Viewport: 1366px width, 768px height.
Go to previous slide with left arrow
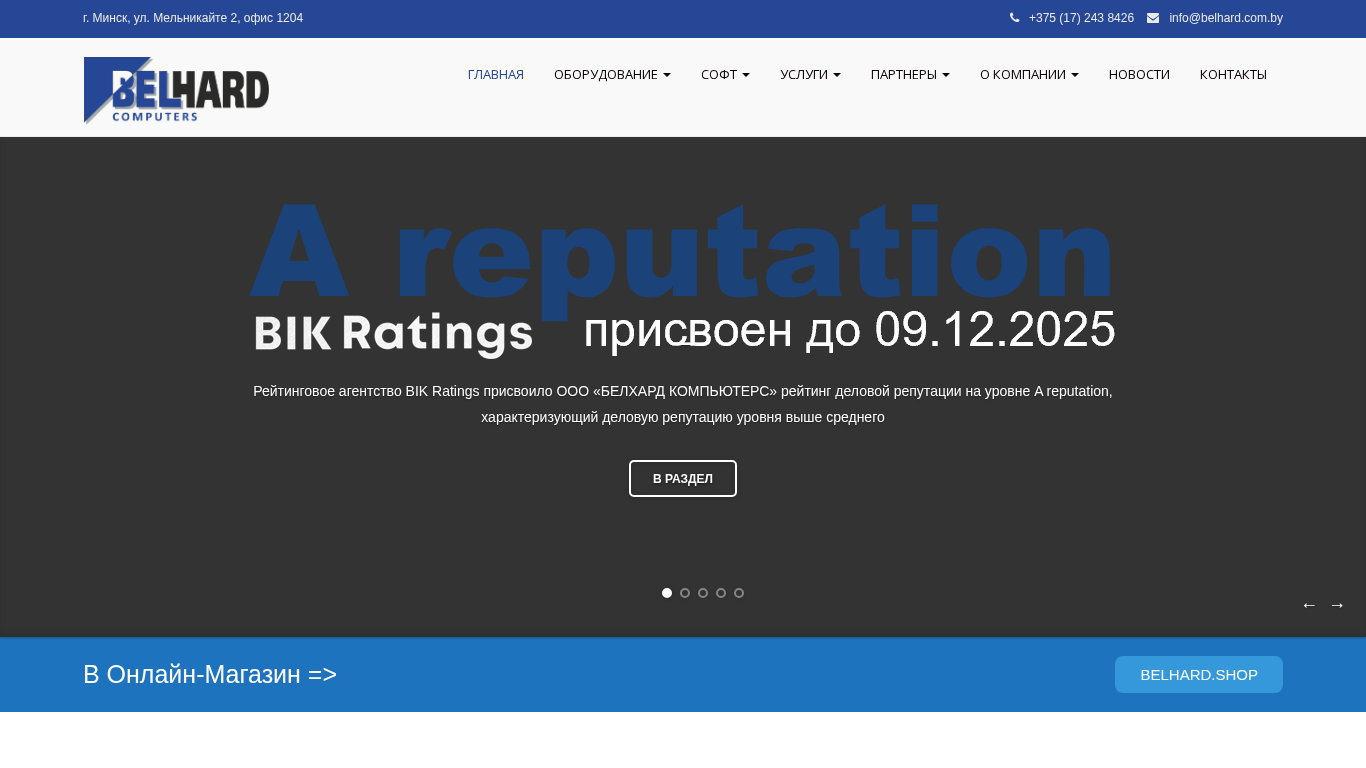1309,605
